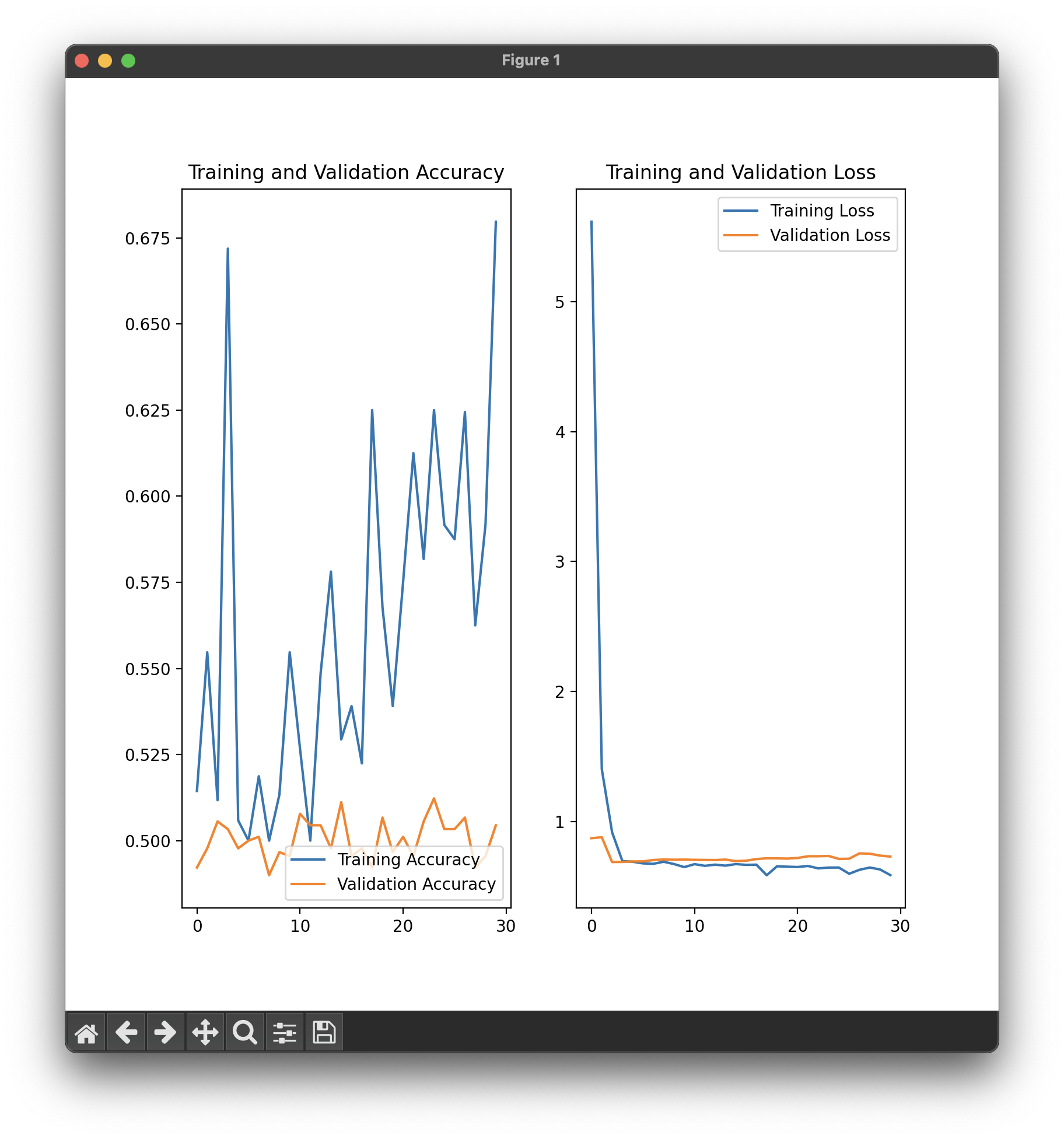This screenshot has width=1064, height=1139.
Task: Click the 0.600 tick label on accuracy axis
Action: click(x=148, y=497)
